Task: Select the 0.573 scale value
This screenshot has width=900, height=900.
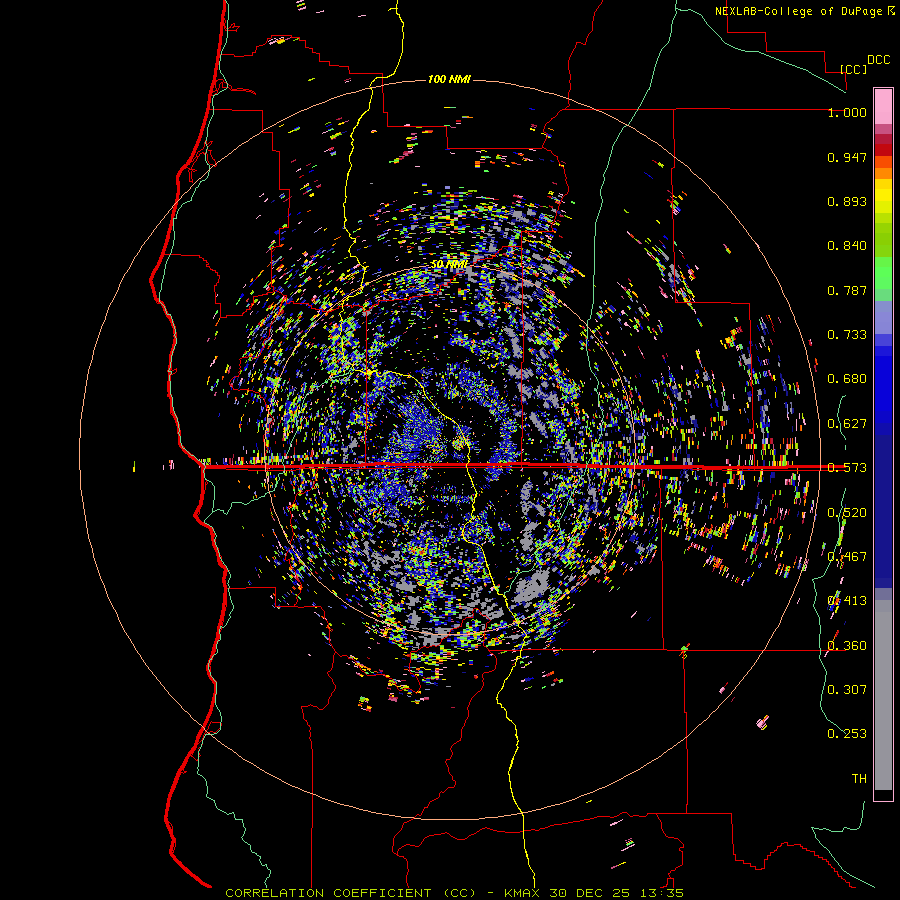Action: click(x=847, y=468)
